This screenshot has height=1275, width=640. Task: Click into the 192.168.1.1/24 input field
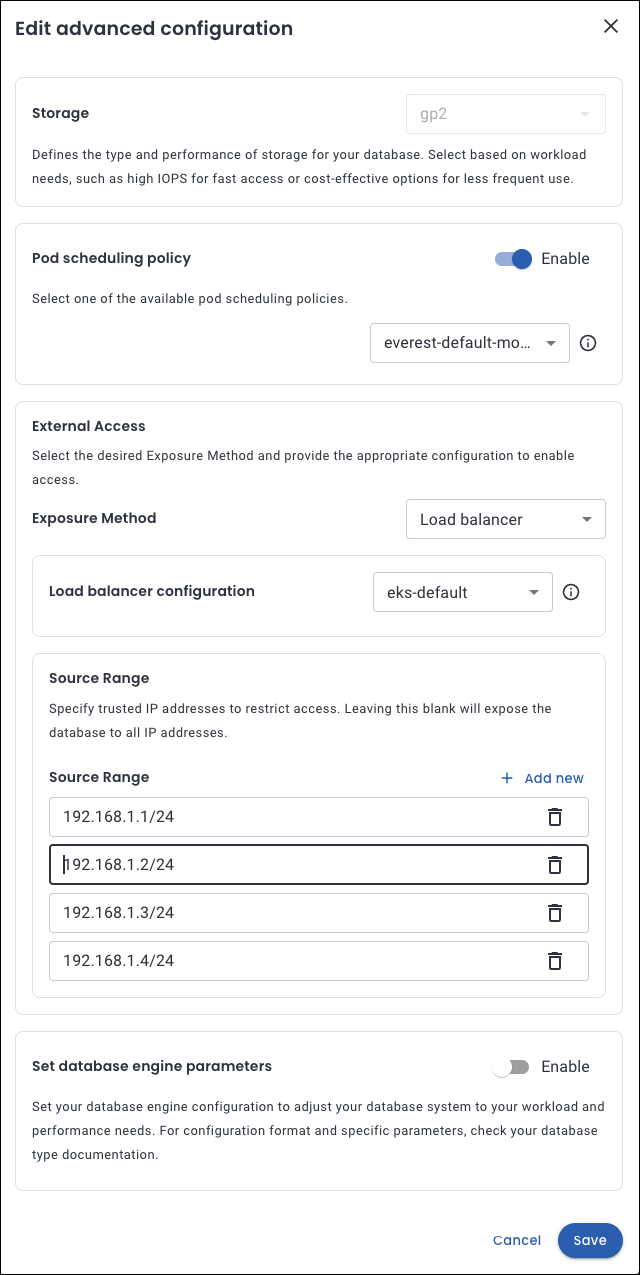[290, 817]
